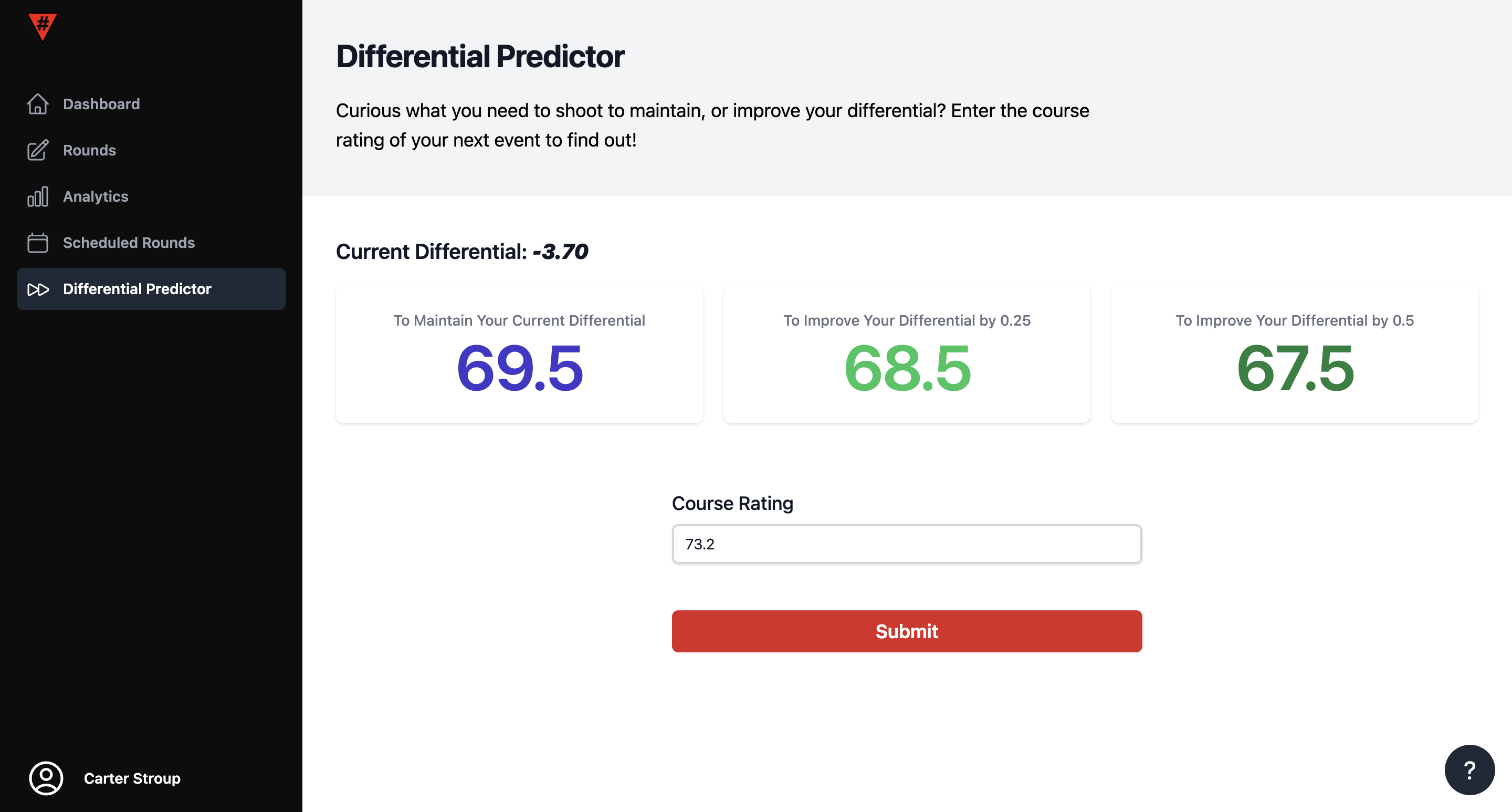1512x812 pixels.
Task: Go to the Dashboard page
Action: 101,104
